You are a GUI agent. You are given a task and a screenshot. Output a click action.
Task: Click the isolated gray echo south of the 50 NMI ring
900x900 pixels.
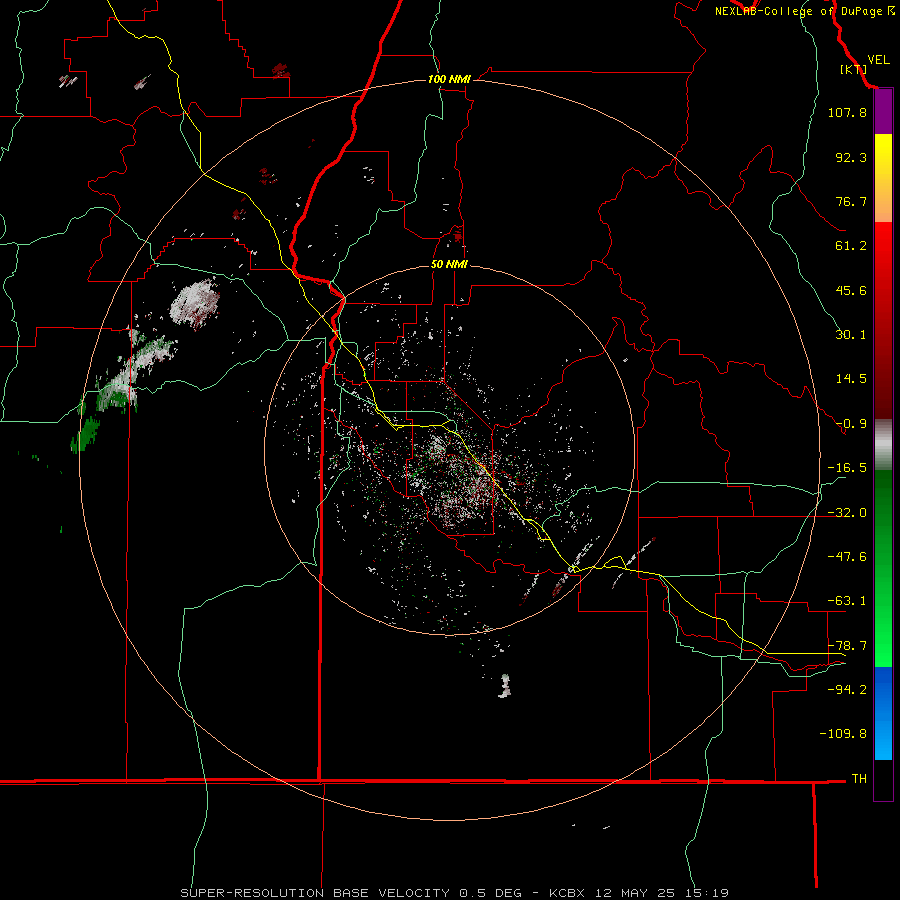coord(505,686)
